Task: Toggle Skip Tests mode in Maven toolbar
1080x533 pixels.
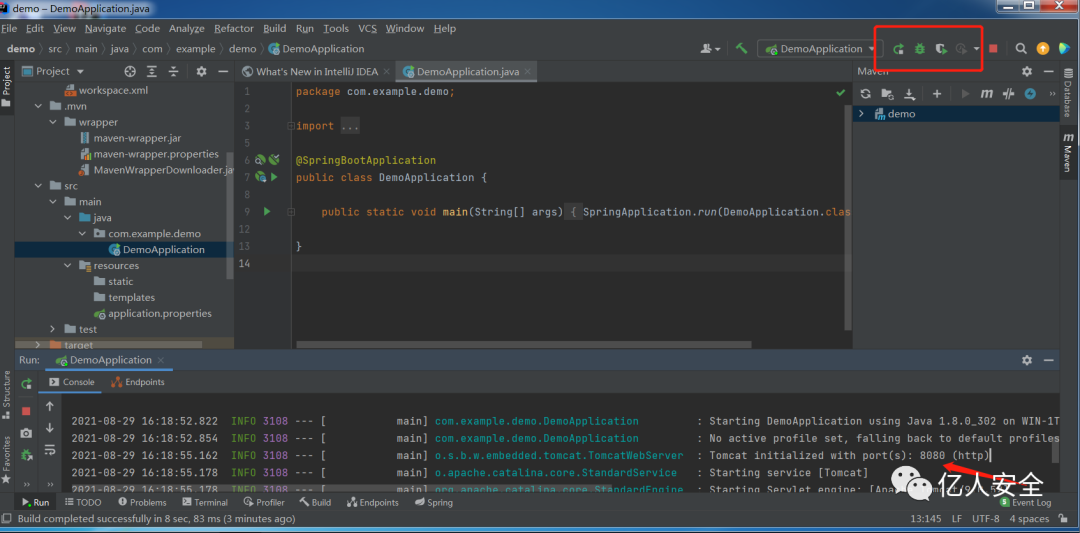Action: coord(1029,94)
